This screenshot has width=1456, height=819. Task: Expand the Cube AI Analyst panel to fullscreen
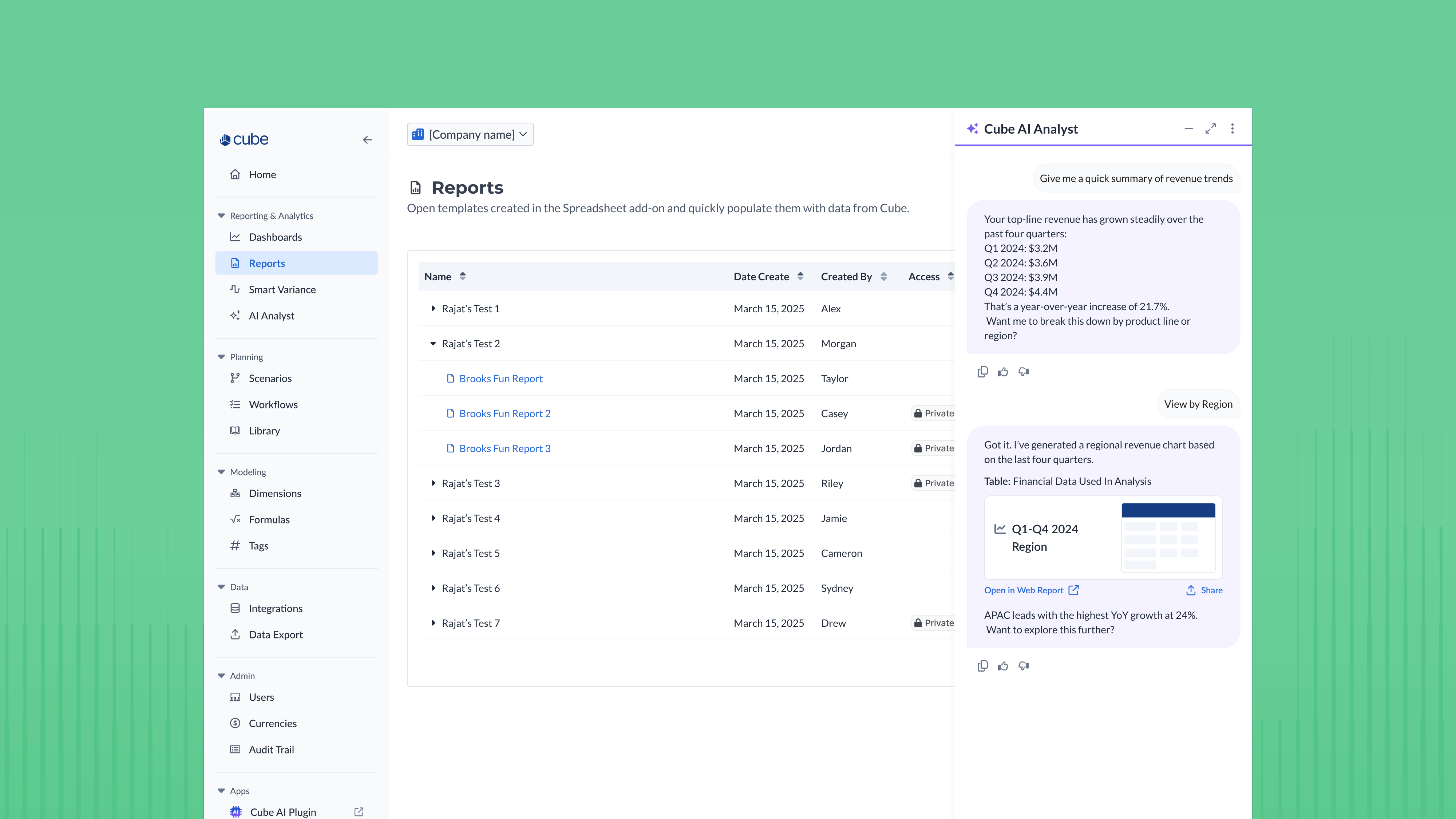point(1210,128)
